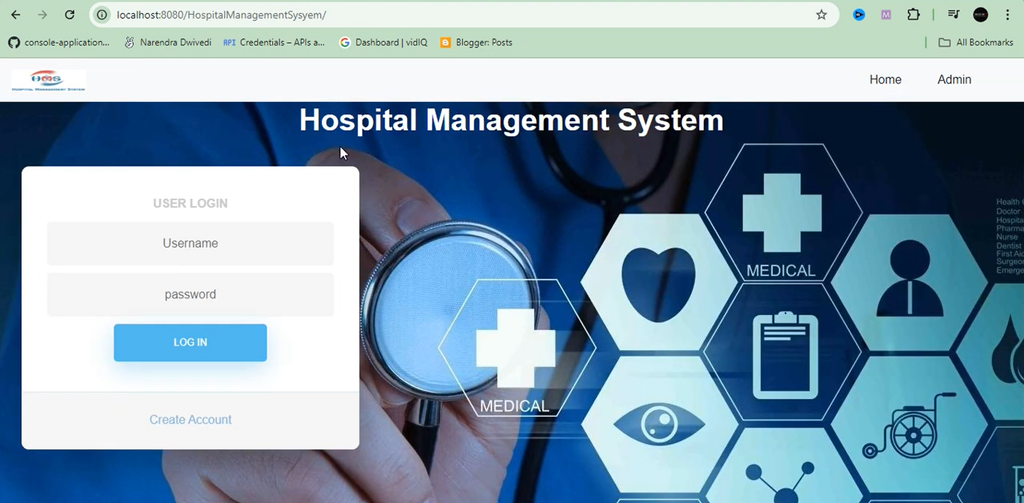Open the Blogger: Posts bookmark

coord(476,42)
